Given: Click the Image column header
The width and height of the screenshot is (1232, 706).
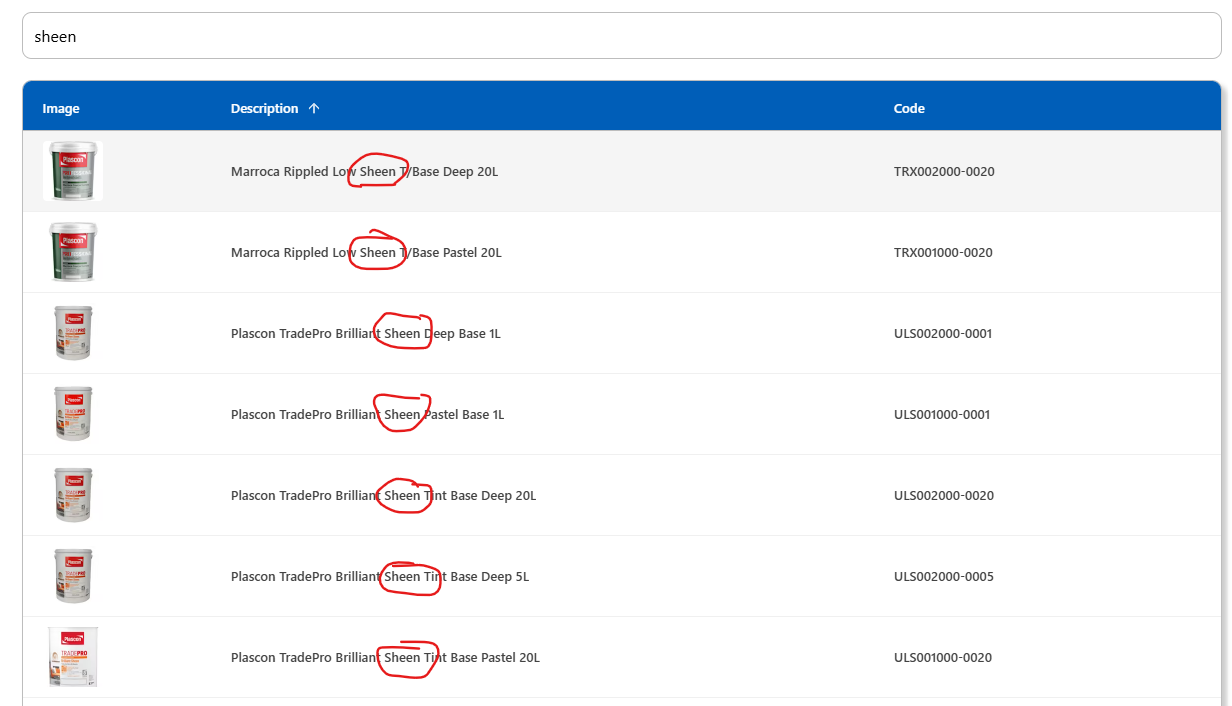Looking at the screenshot, I should click(x=61, y=108).
